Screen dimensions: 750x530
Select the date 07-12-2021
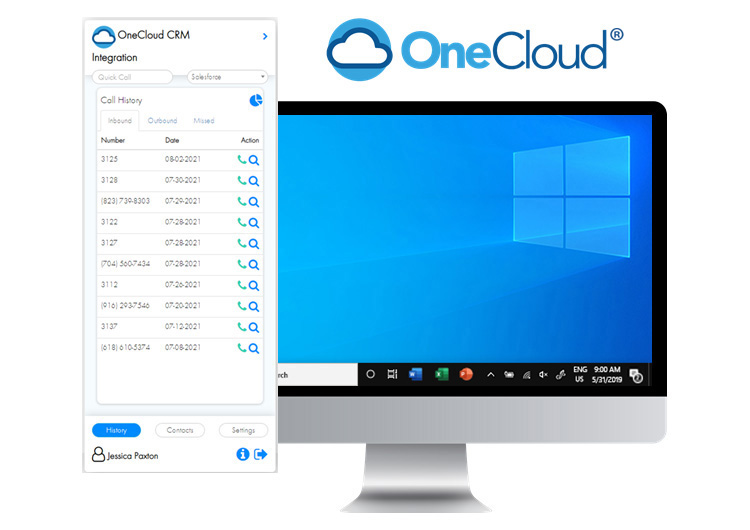183,326
